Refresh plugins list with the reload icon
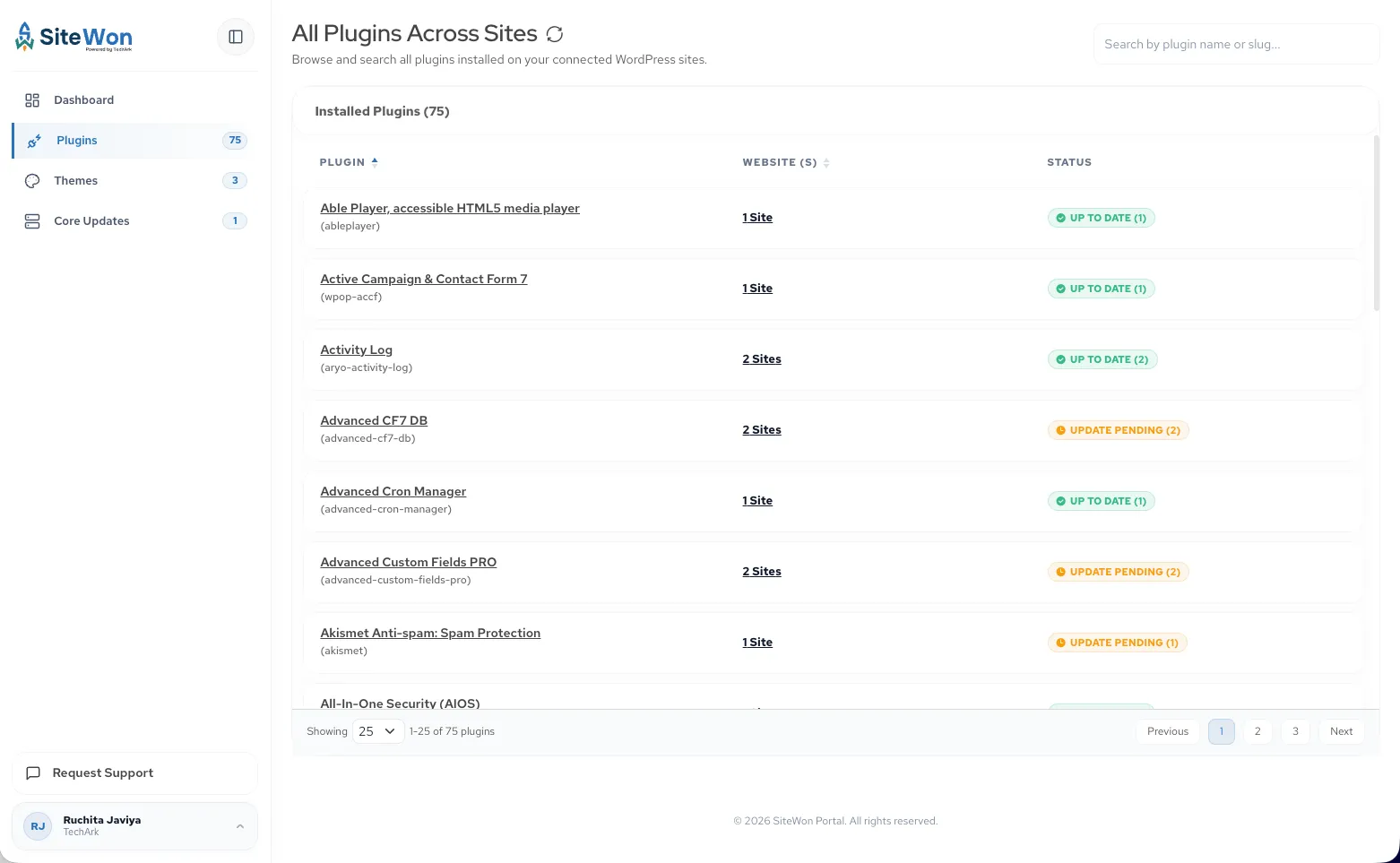Screen dimensions: 1400x863 coord(555,34)
